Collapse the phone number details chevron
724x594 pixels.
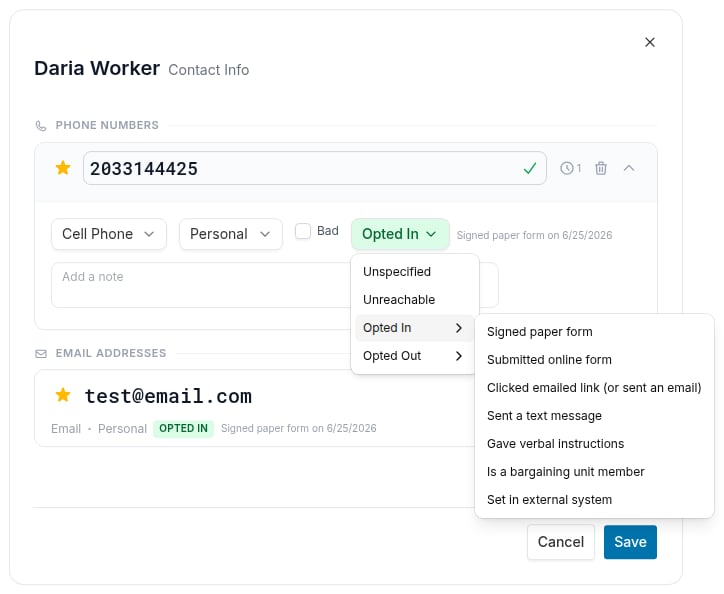tap(629, 168)
